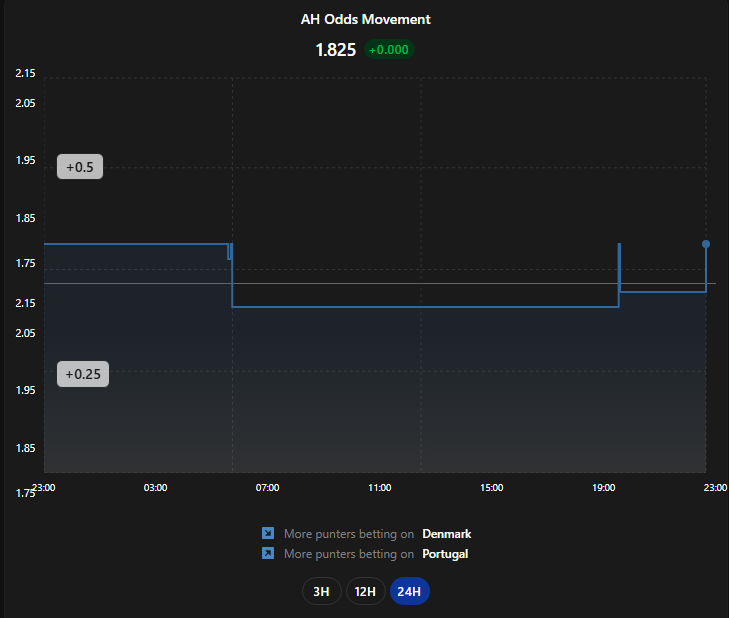Click the 15:00 time axis label
The width and height of the screenshot is (729, 618).
(x=491, y=487)
